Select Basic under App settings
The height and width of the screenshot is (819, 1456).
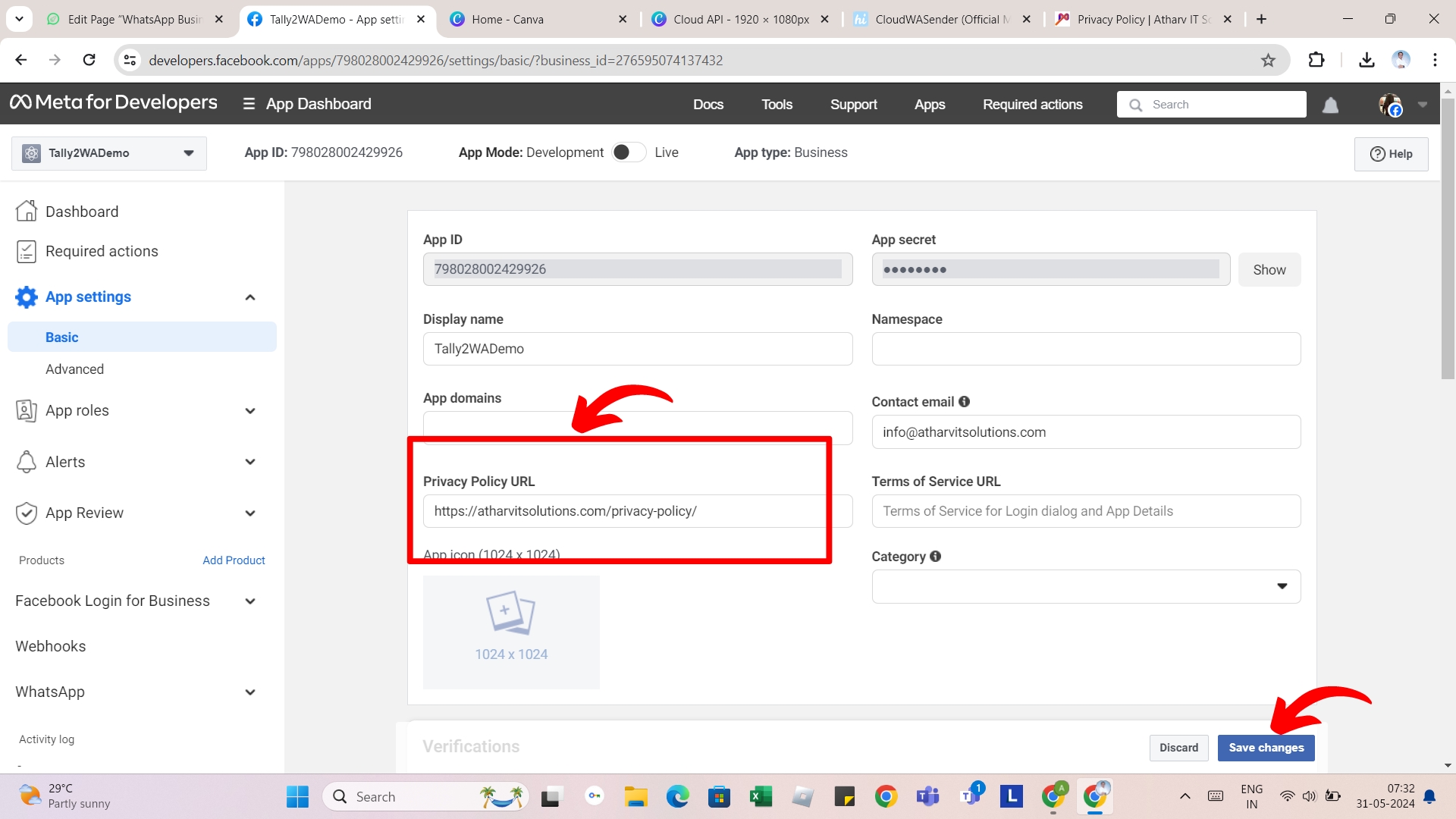(x=142, y=337)
